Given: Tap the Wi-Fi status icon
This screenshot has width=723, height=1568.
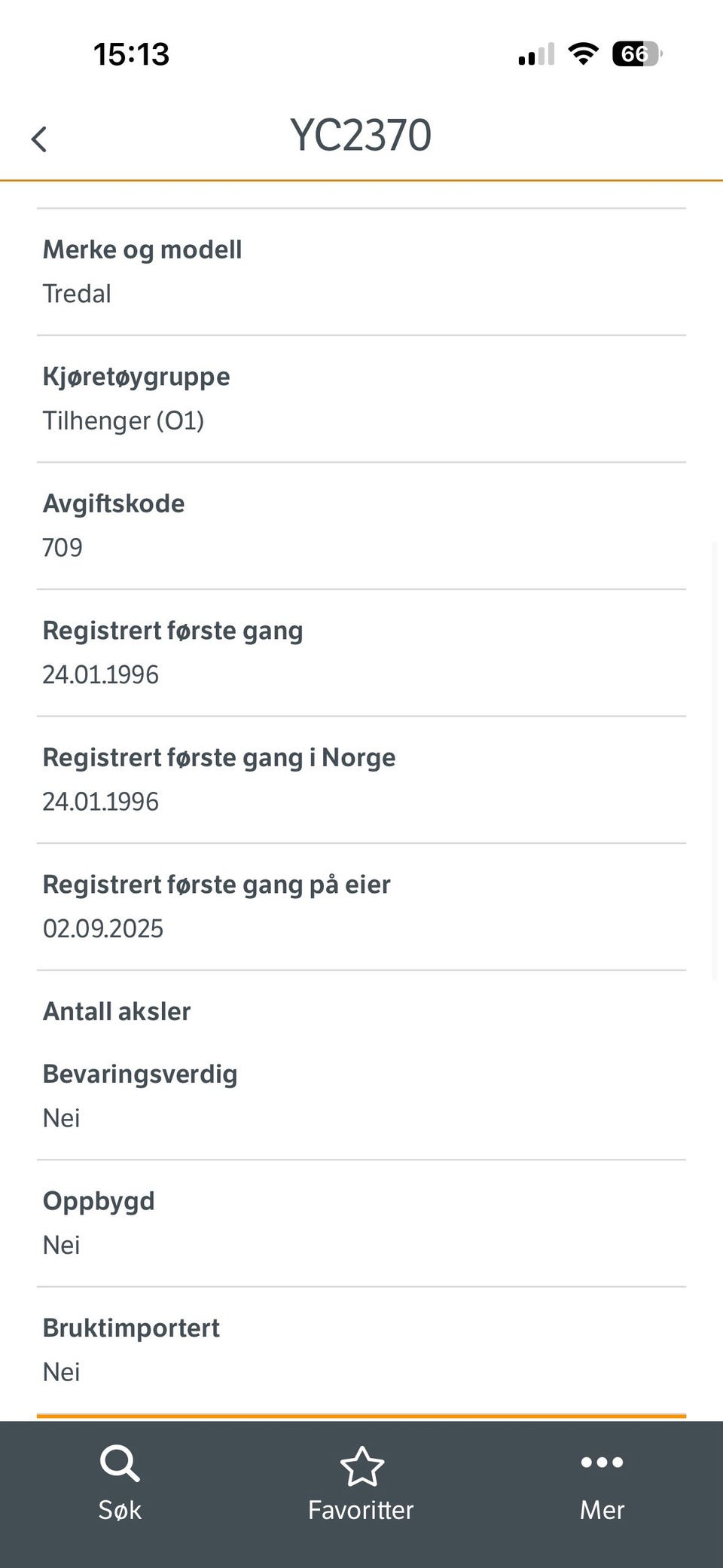Looking at the screenshot, I should (583, 54).
